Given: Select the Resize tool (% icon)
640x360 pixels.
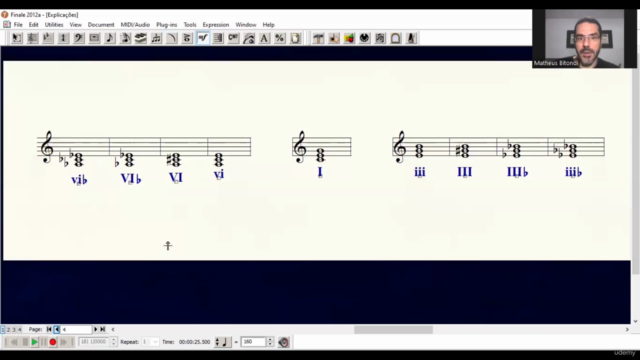Looking at the screenshot, I should point(280,38).
